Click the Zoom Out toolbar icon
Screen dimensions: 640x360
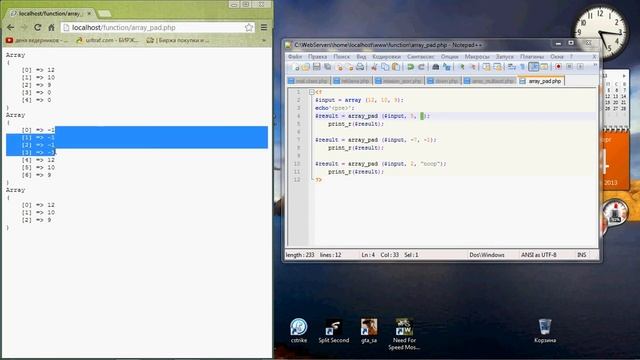[x=473, y=67]
